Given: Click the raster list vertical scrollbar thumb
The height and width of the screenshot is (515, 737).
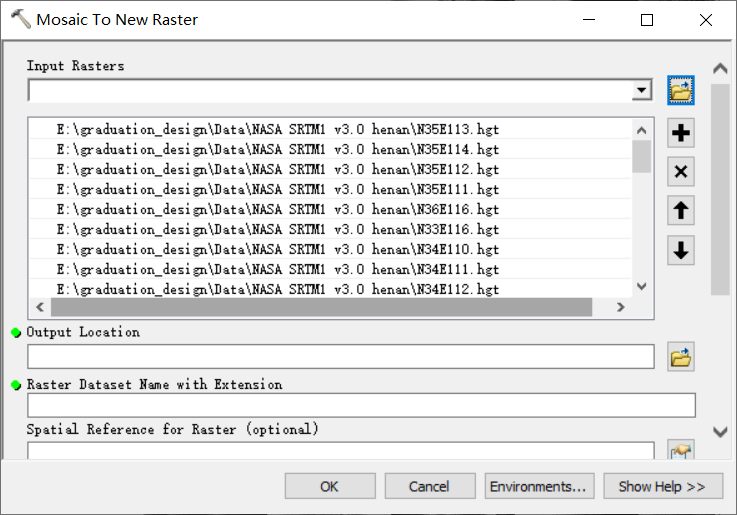Looking at the screenshot, I should click(x=642, y=156).
